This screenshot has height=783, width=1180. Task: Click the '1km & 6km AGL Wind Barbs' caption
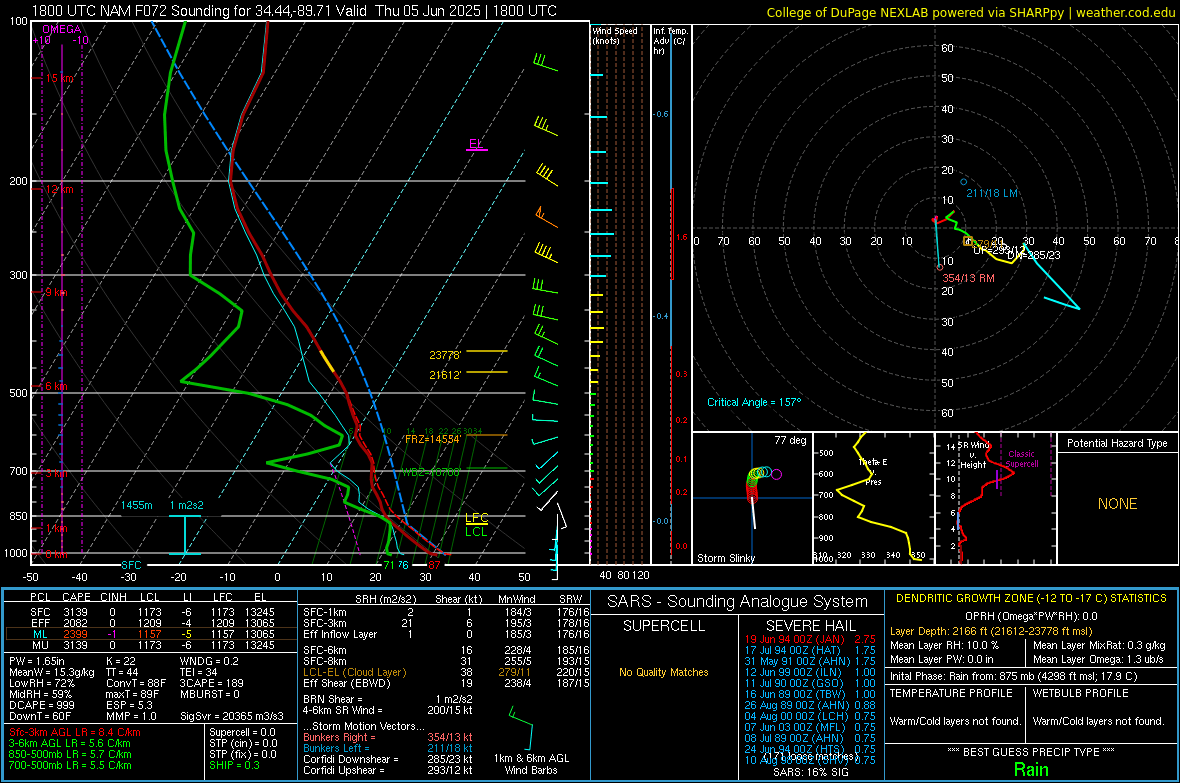[x=531, y=764]
